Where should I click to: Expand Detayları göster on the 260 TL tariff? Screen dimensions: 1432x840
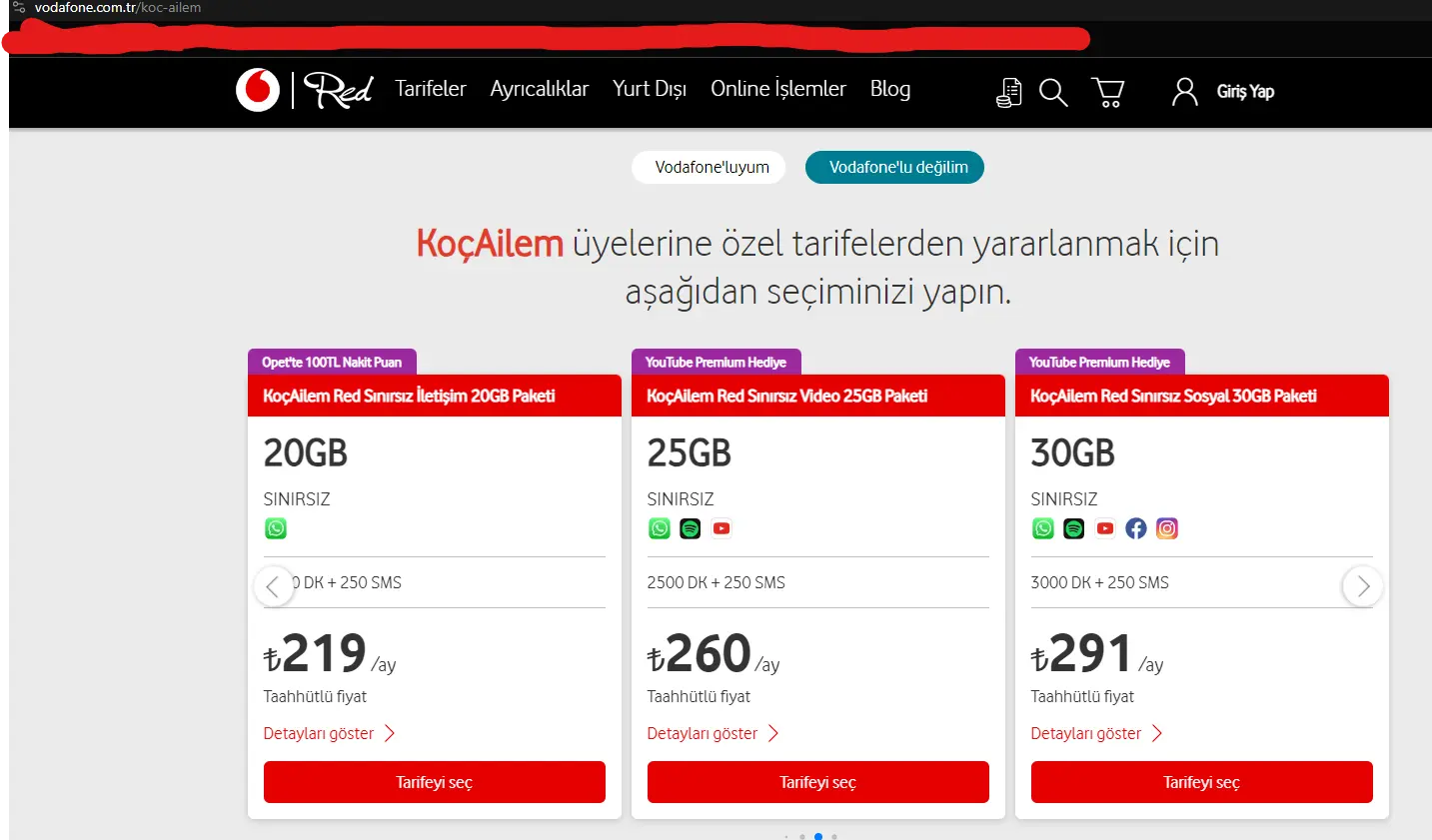(x=713, y=733)
